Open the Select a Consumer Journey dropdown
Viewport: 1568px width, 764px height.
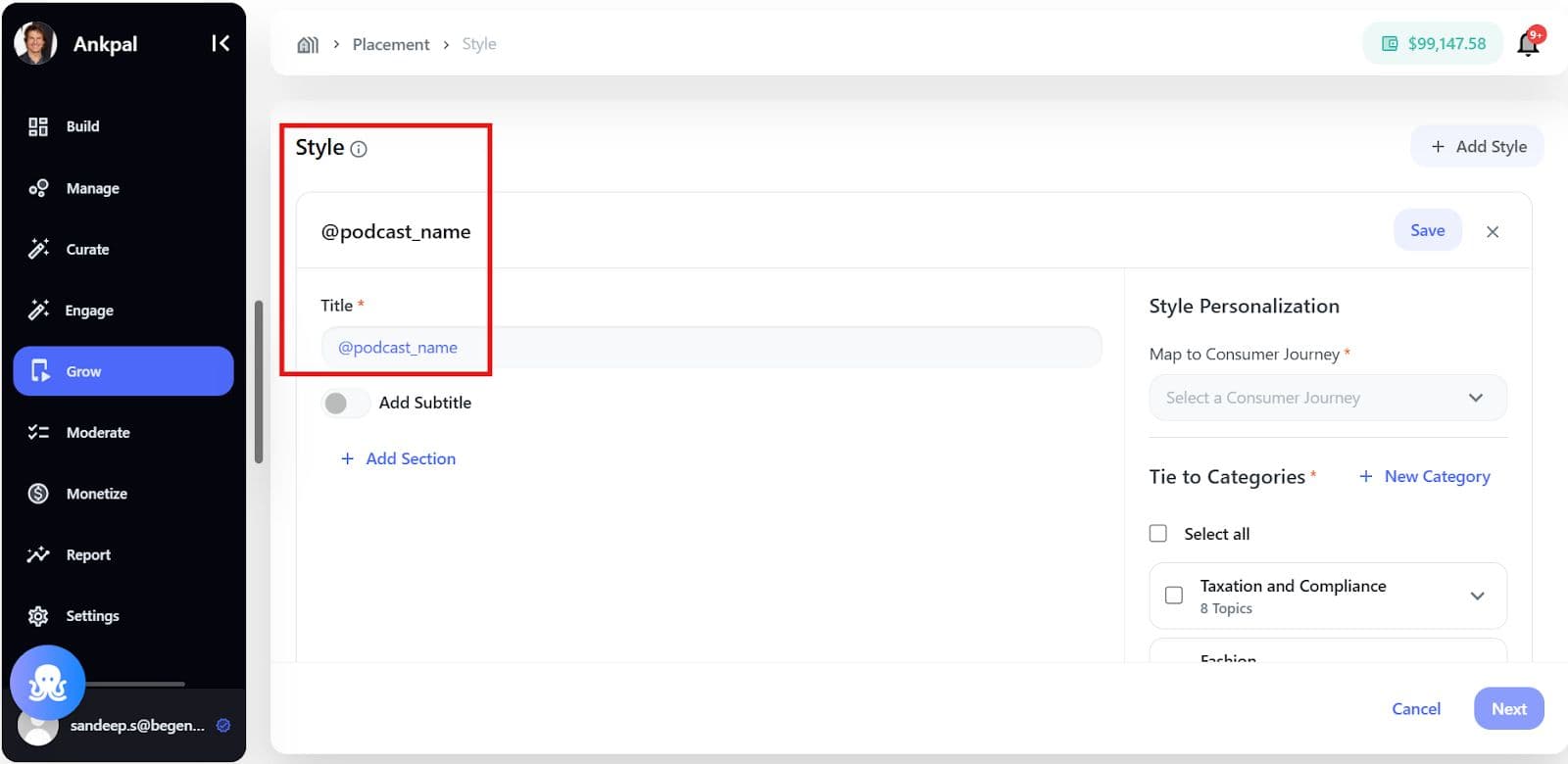point(1327,398)
